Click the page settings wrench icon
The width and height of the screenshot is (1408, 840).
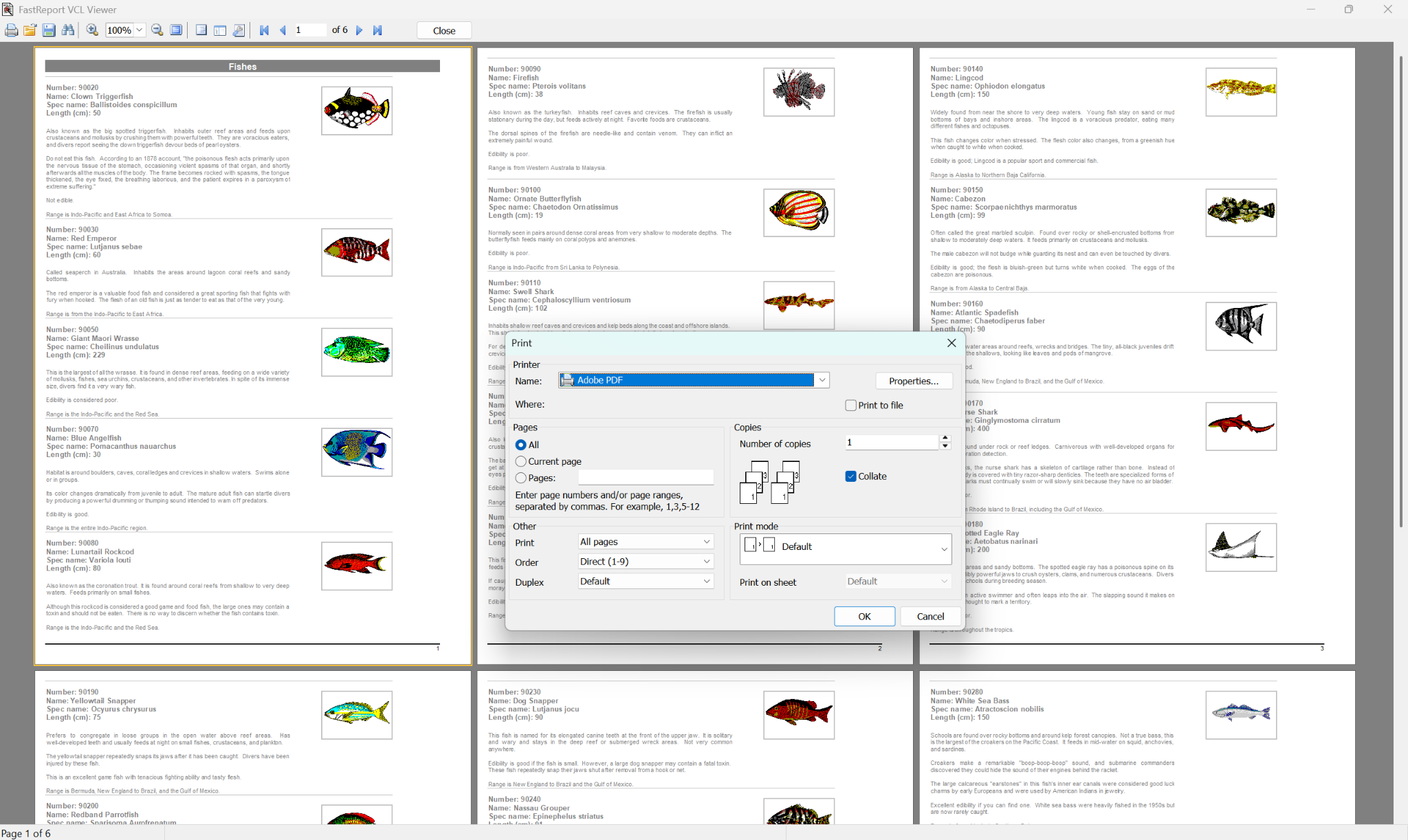click(239, 30)
